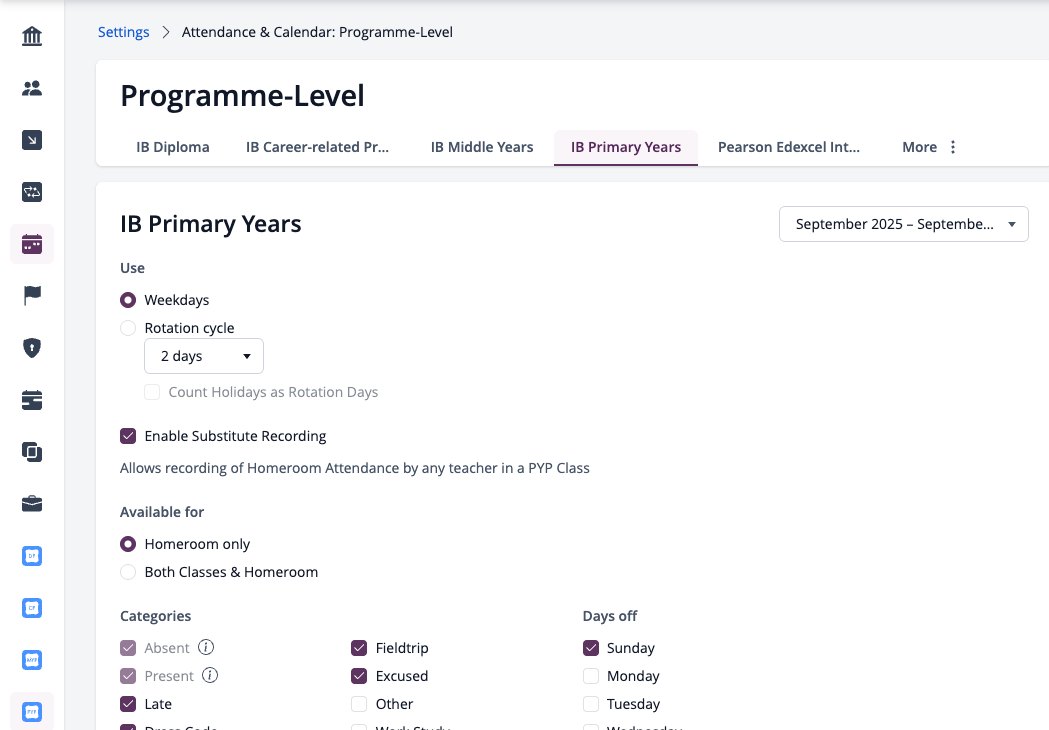1049x730 pixels.
Task: Mark Monday as a day off
Action: click(591, 676)
